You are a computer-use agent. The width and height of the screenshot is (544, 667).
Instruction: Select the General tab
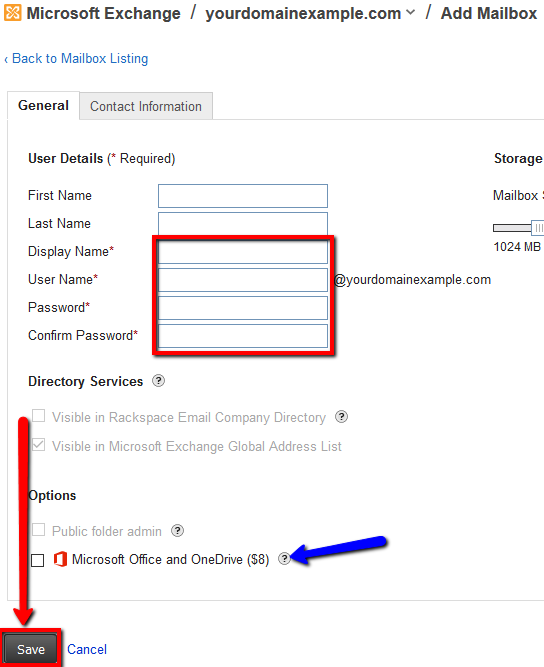[x=43, y=105]
